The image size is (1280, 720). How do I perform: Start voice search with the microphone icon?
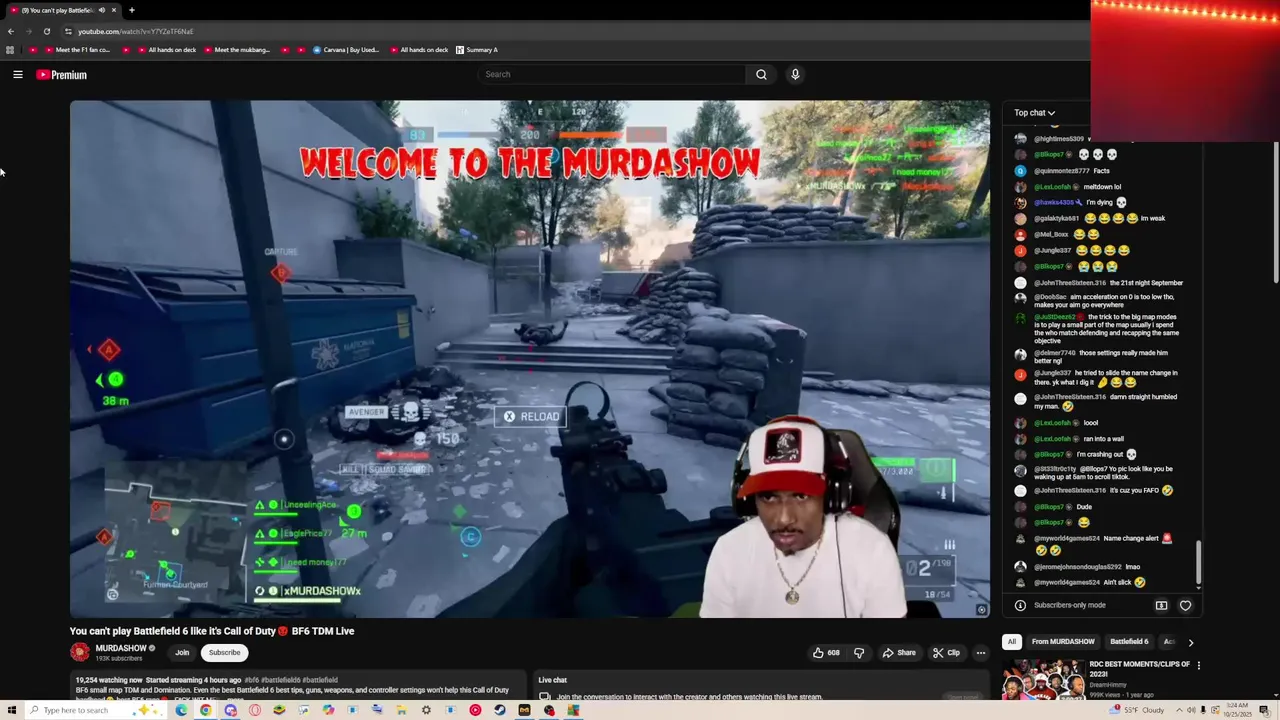[795, 74]
